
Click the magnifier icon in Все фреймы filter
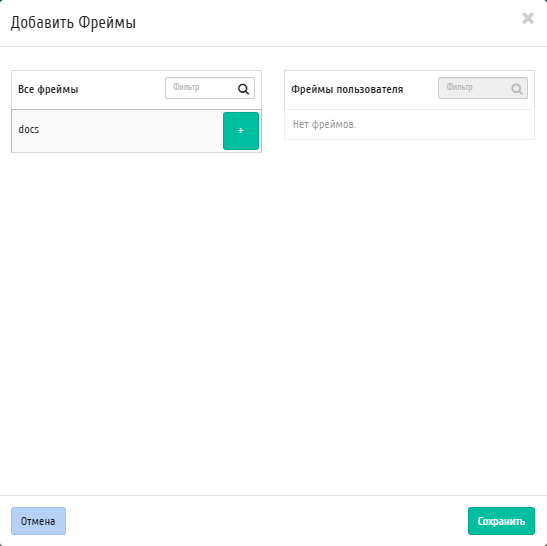coord(243,89)
